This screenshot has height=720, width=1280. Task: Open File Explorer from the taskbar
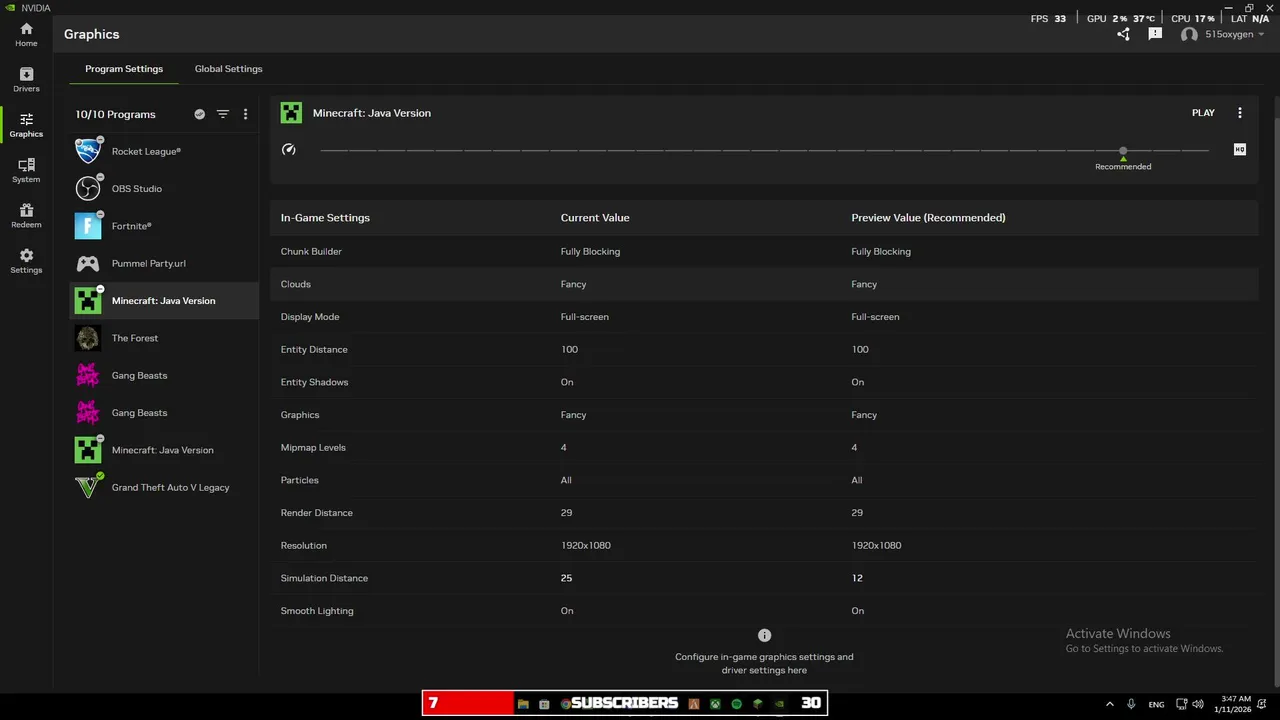[523, 704]
